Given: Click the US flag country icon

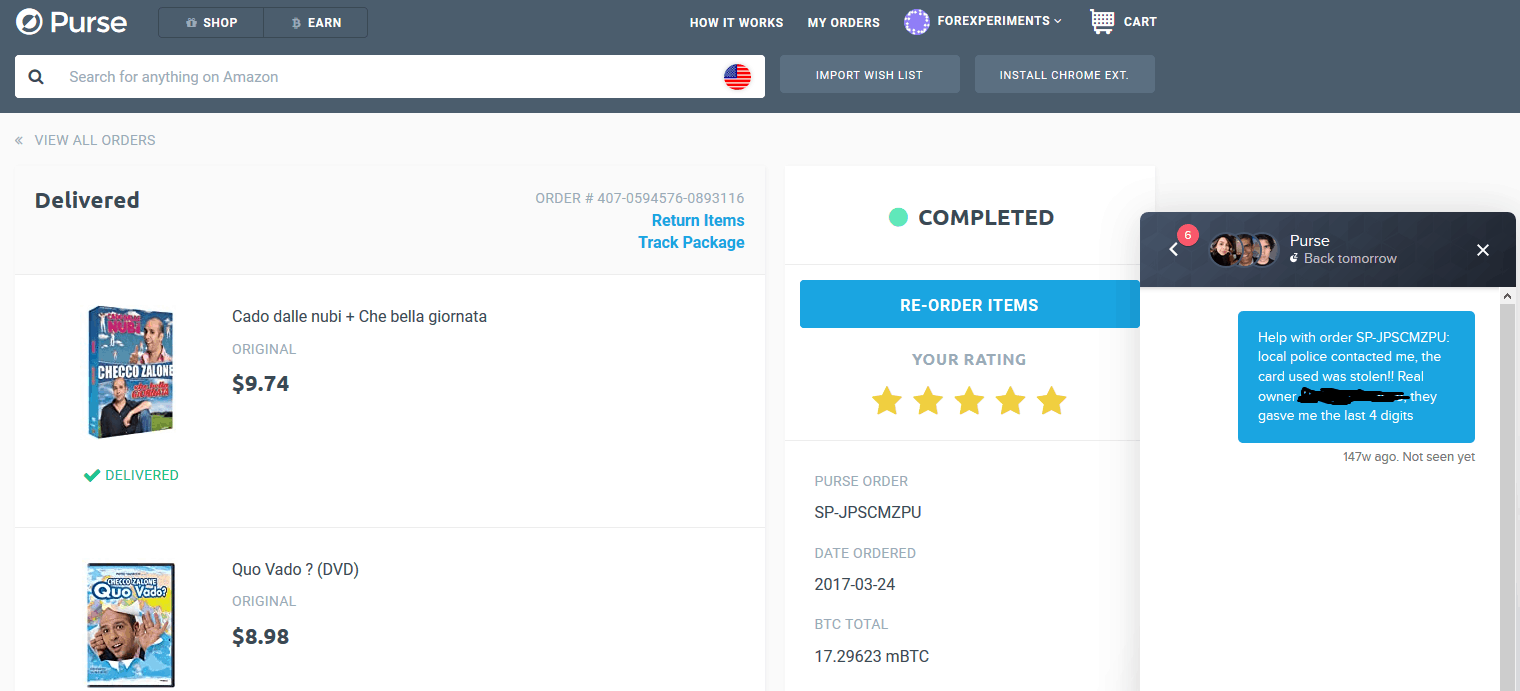Looking at the screenshot, I should 737,77.
